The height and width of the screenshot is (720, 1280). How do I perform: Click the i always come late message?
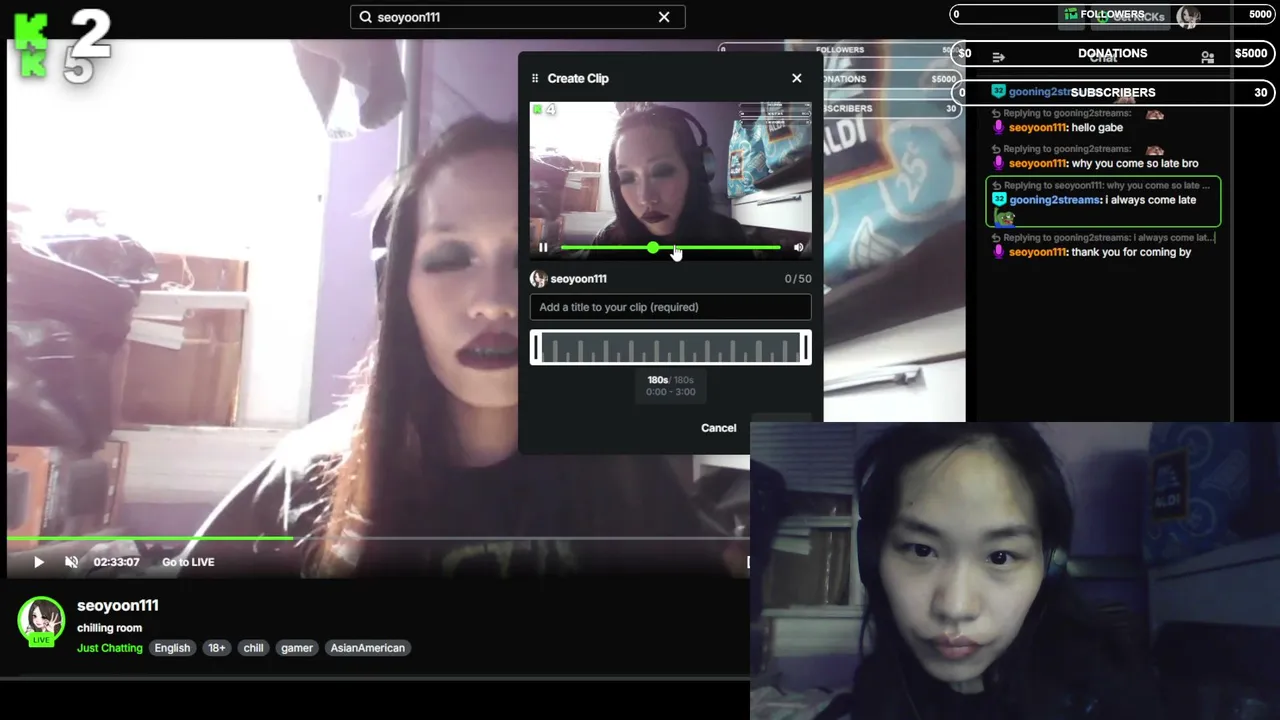coord(1151,200)
